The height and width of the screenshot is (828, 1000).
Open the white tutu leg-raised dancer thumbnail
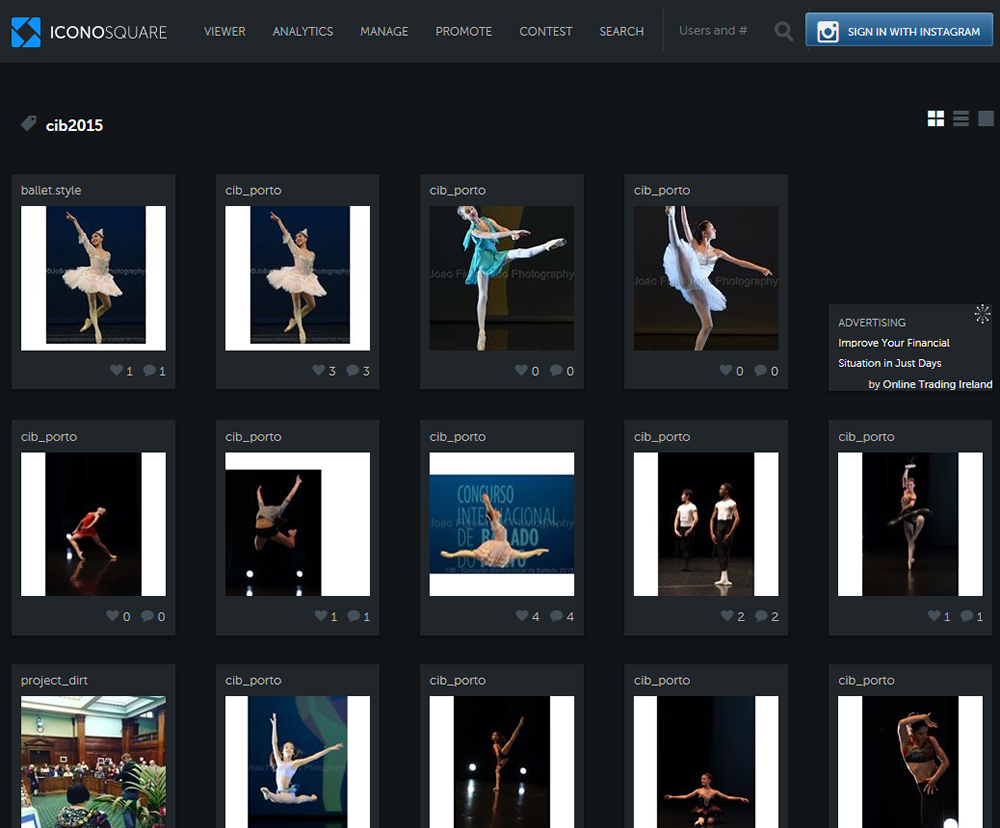706,278
